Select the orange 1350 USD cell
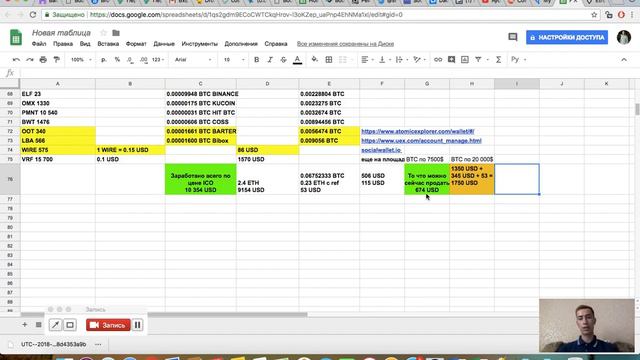The height and width of the screenshot is (360, 640). click(472, 179)
